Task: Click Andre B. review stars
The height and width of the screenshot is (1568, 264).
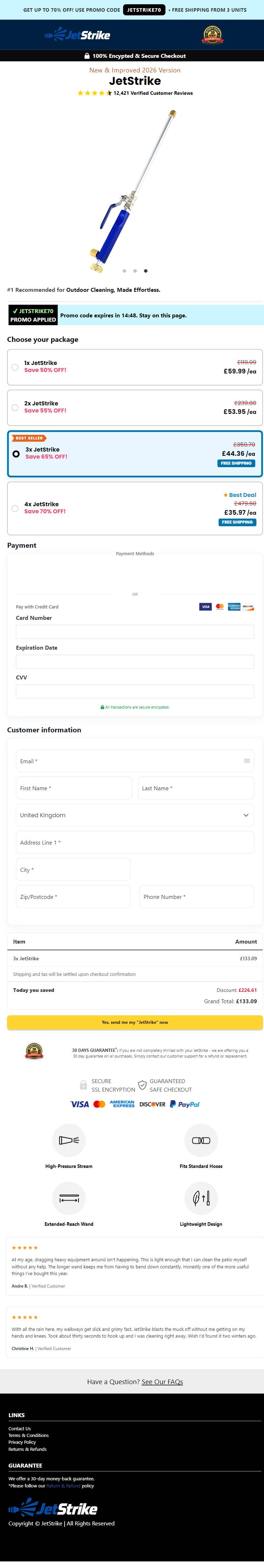Action: 25,1248
